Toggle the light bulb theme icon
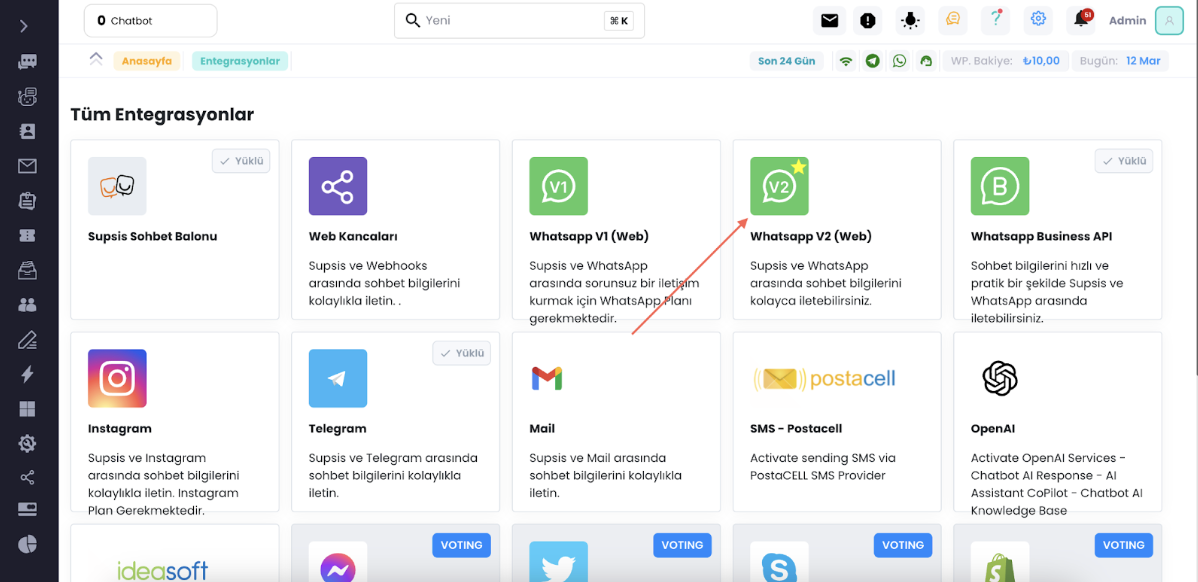Viewport: 1198px width, 582px height. 910,21
